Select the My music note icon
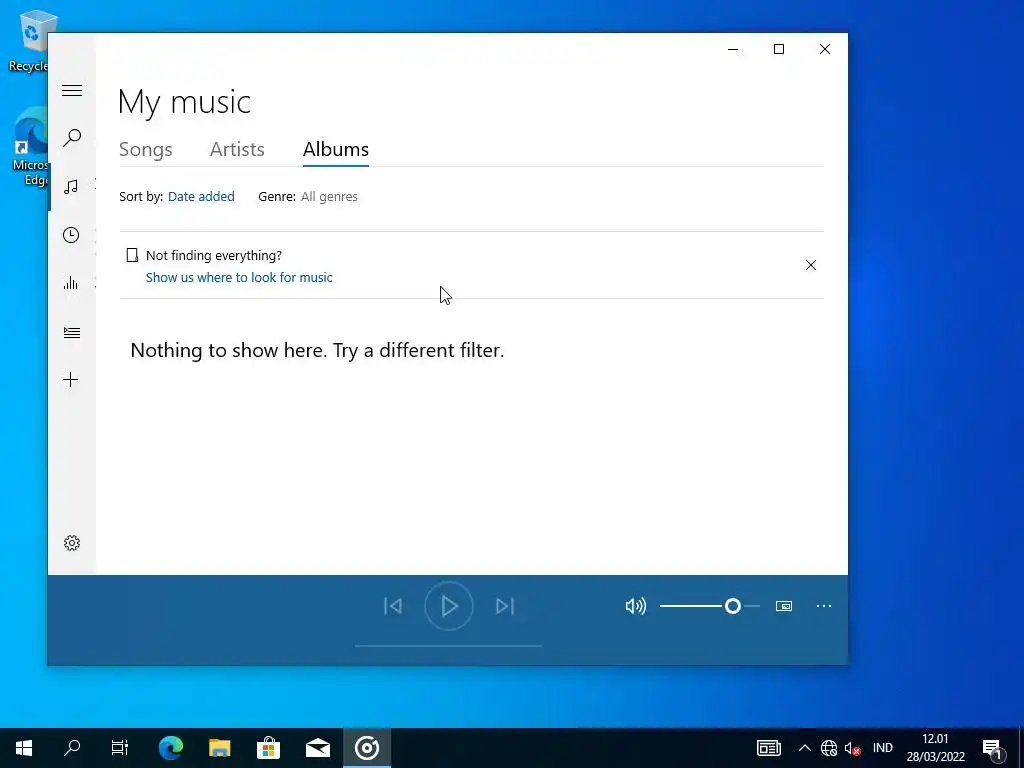The width and height of the screenshot is (1024, 768). coord(72,187)
